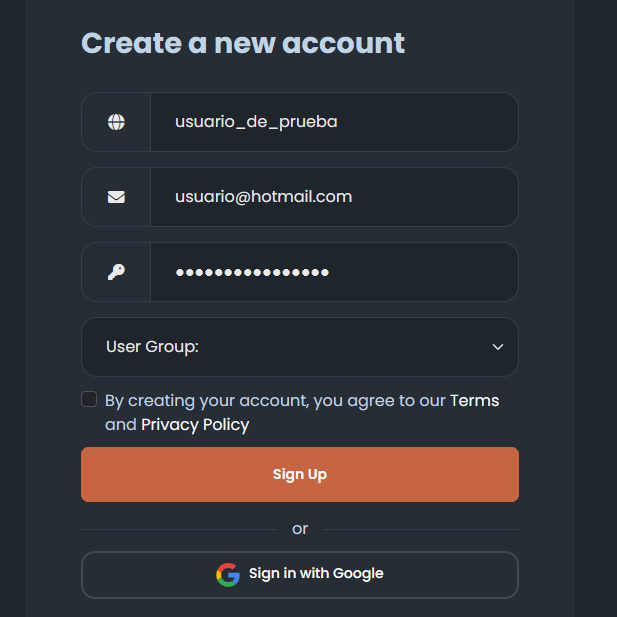This screenshot has width=617, height=617.
Task: Click the divider line right of "or"
Action: 420,529
